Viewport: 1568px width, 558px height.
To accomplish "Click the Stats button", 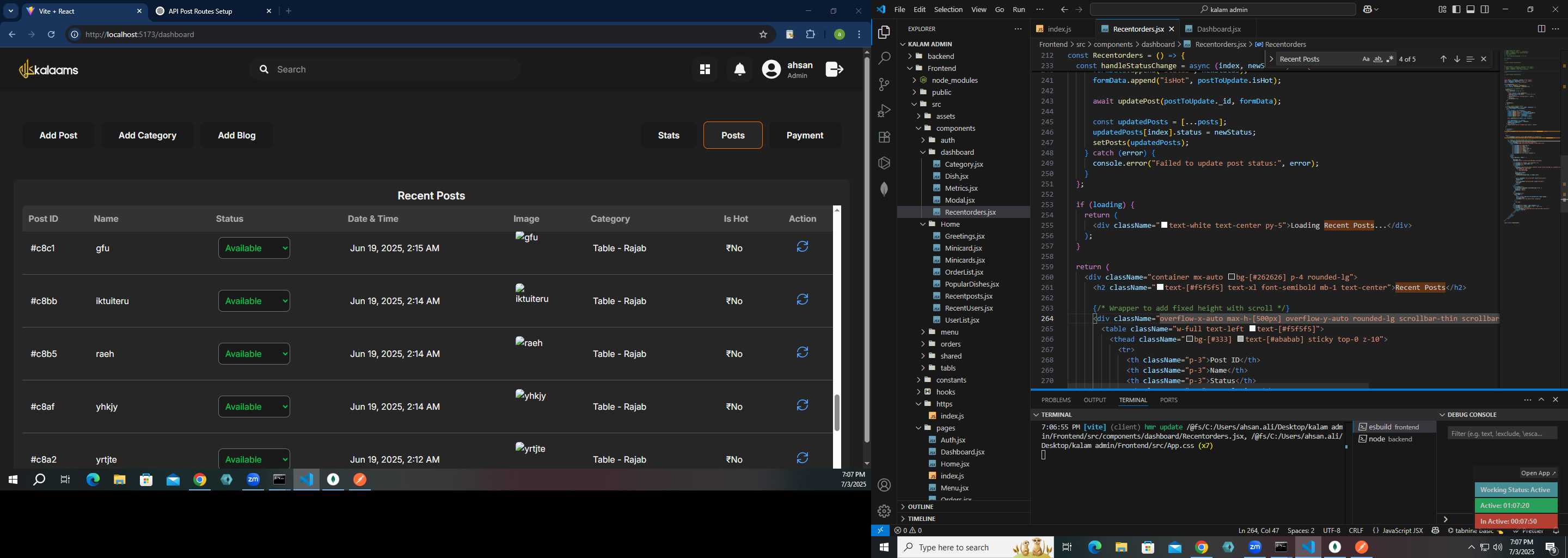I will [669, 135].
